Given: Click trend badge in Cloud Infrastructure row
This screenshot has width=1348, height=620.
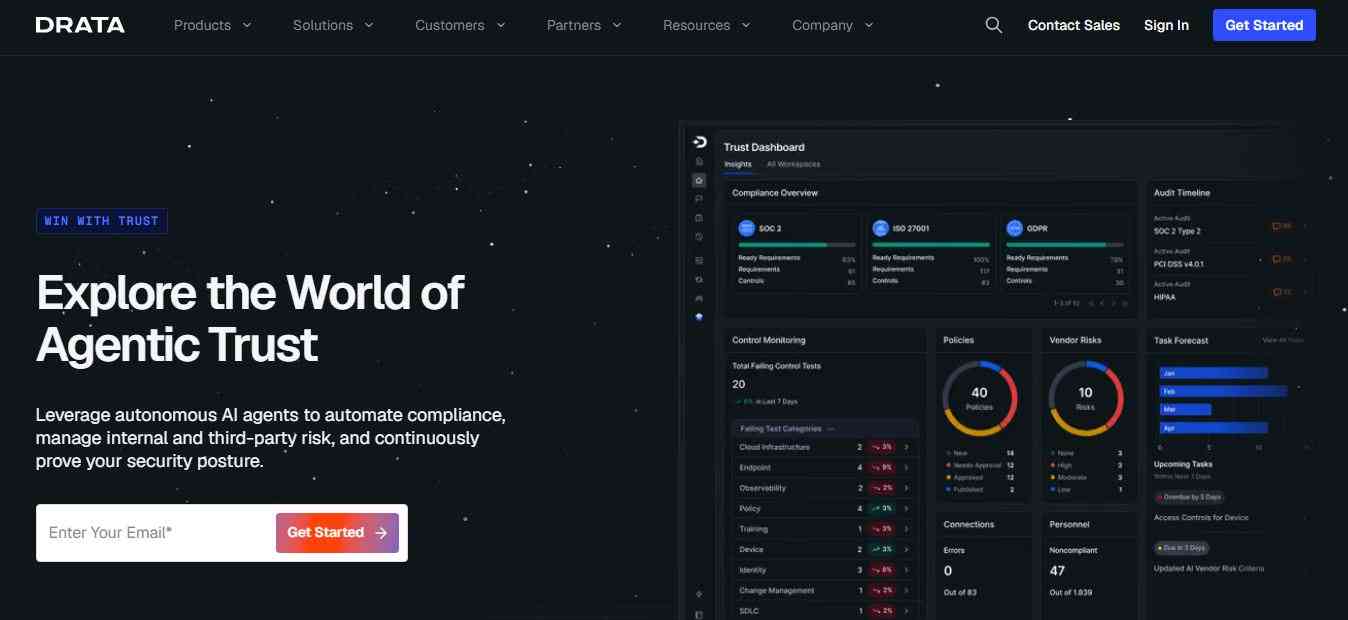Looking at the screenshot, I should click(882, 447).
